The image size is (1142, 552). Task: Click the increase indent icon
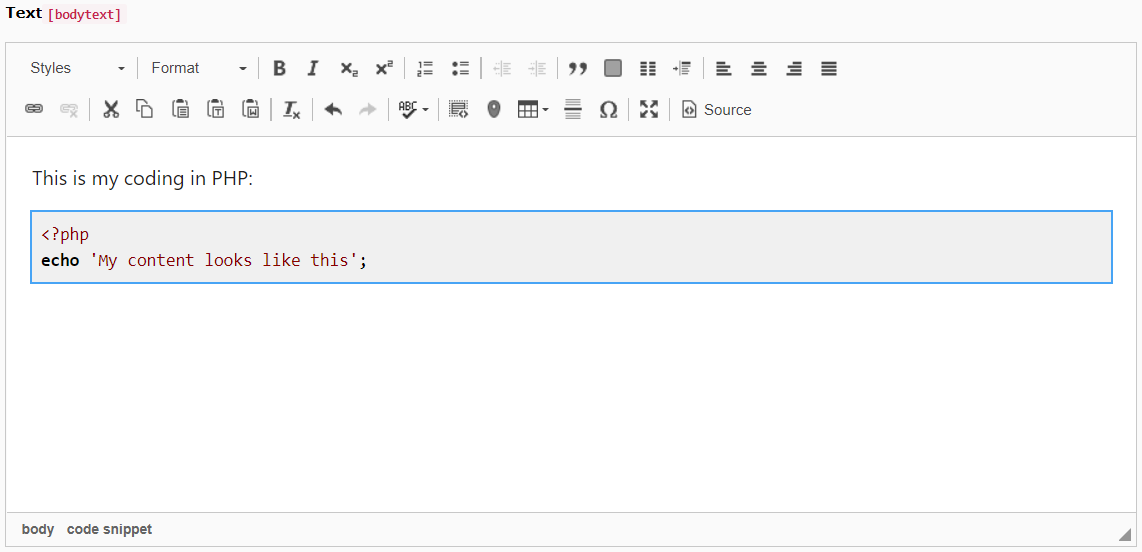coord(537,68)
